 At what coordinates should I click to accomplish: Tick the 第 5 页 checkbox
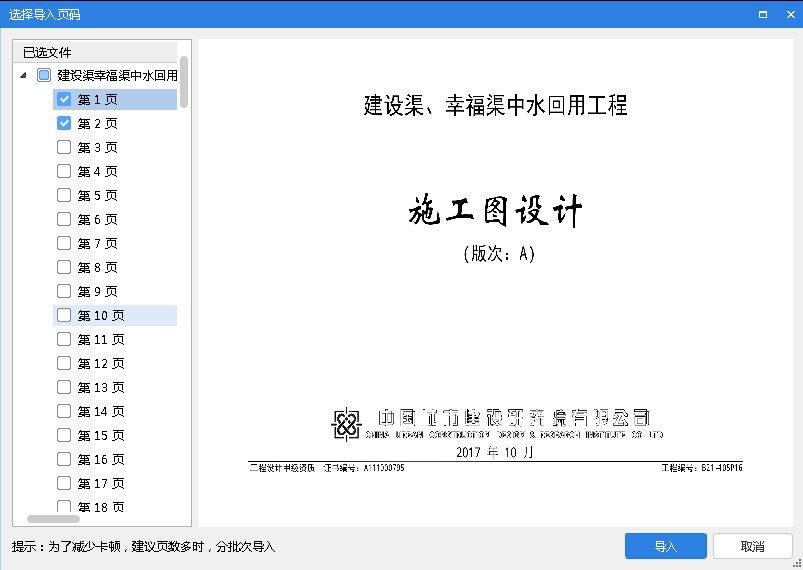click(64, 195)
